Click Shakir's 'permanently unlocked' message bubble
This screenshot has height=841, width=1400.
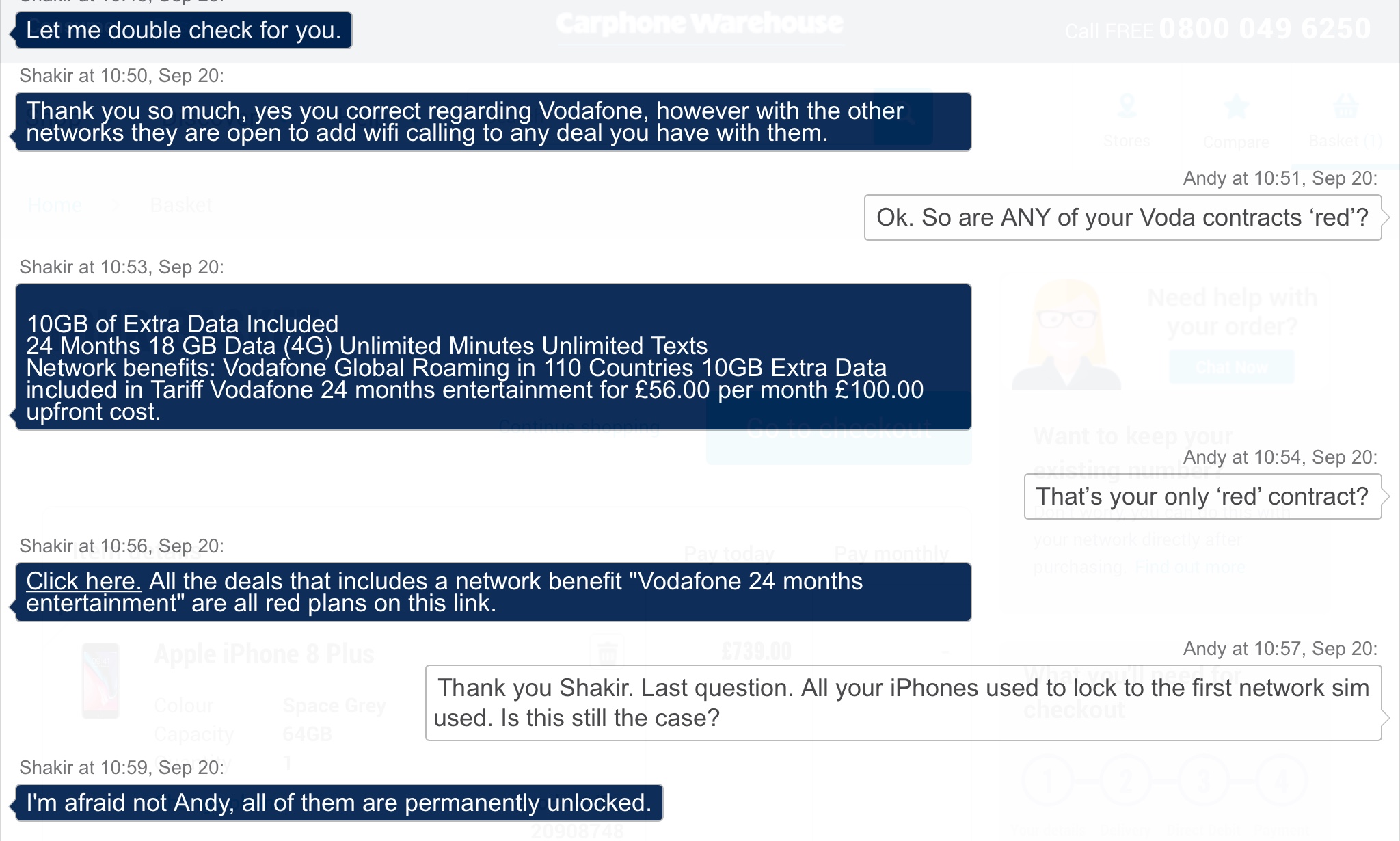tap(339, 803)
